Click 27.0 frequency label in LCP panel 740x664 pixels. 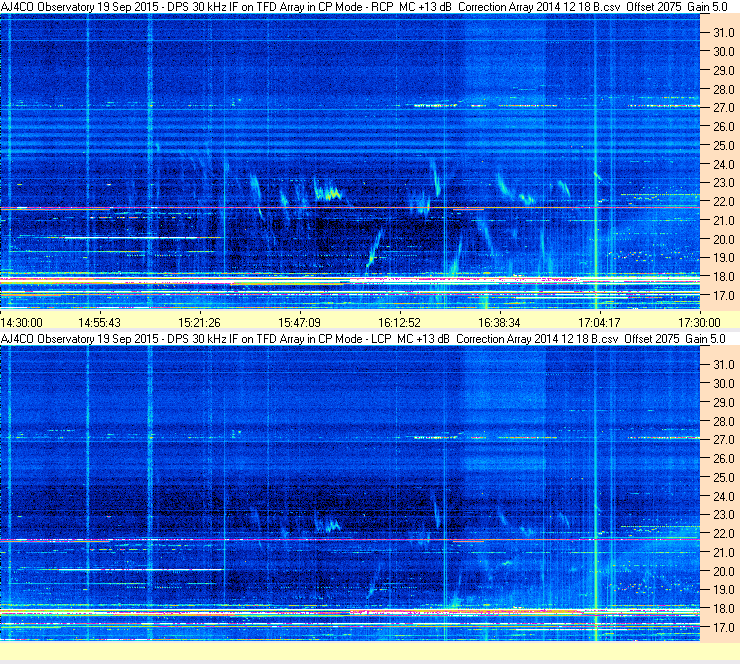724,440
